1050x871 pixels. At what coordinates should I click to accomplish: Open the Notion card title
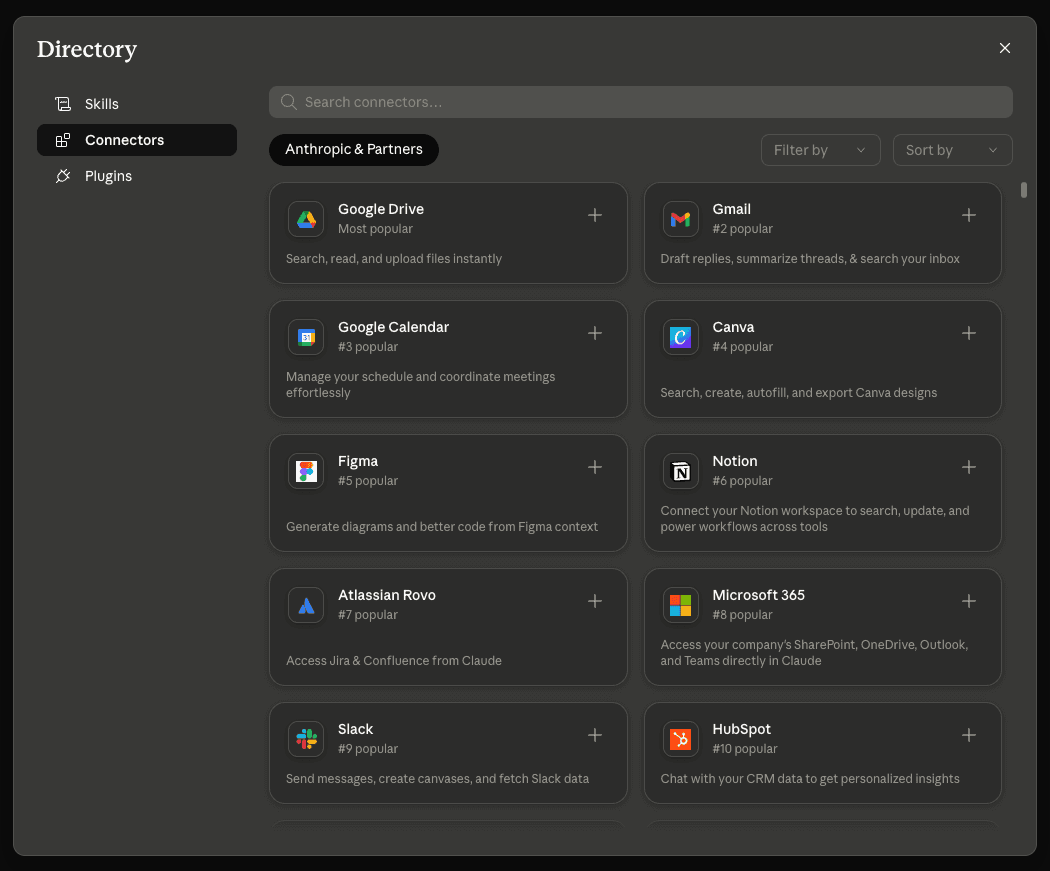click(735, 461)
